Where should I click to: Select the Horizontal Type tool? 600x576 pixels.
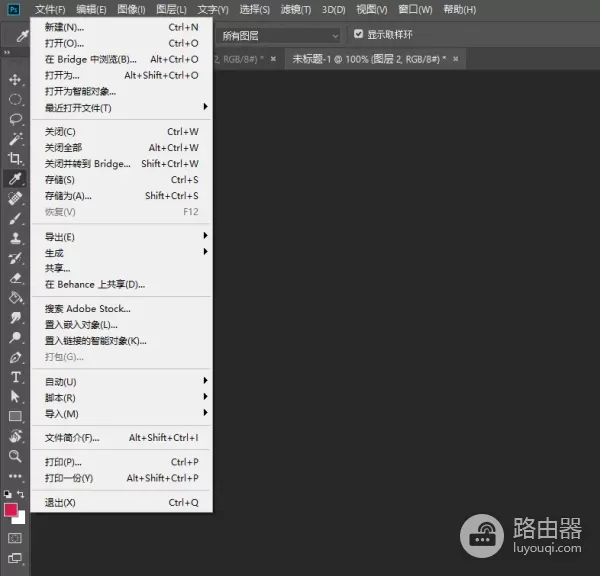[15, 377]
